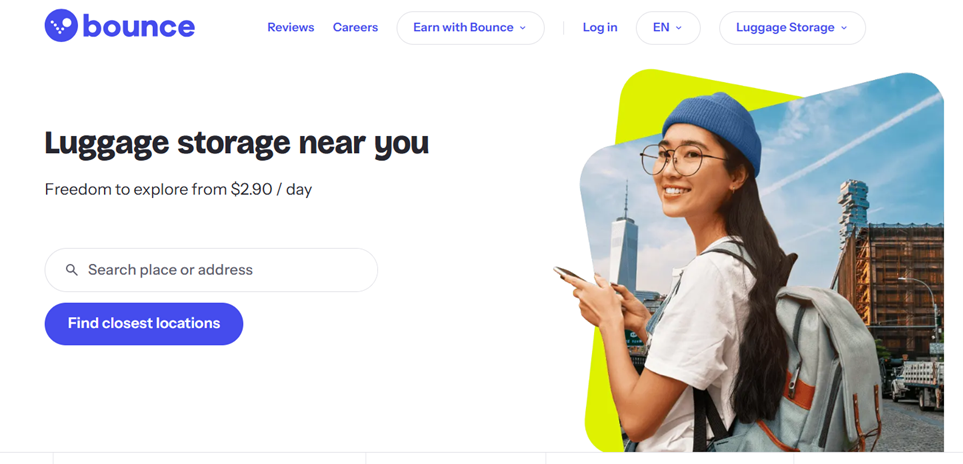Viewport: 963px width, 464px height.
Task: Click the bounce wordmark text
Action: 138,26
